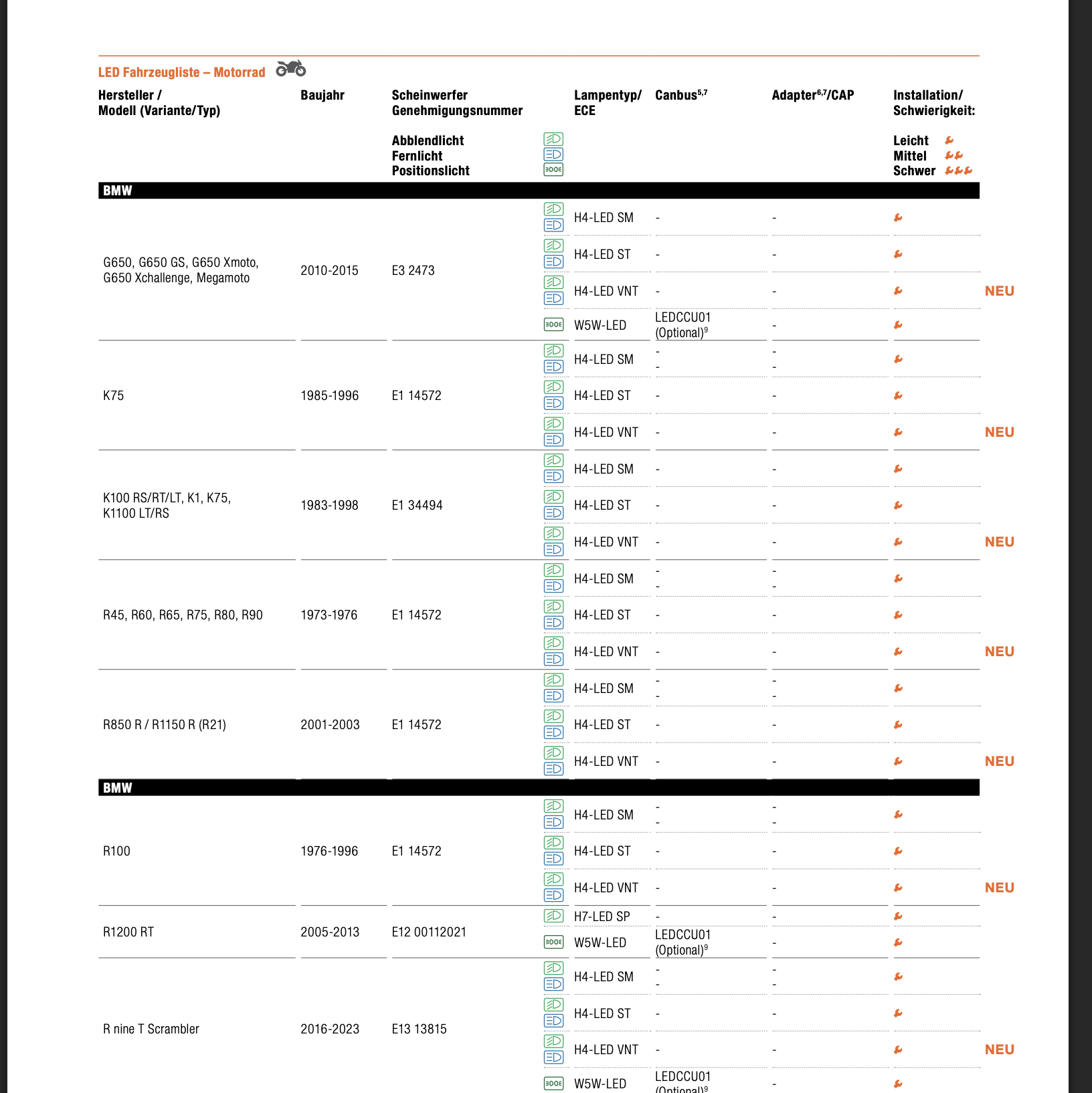Screen dimensions: 1092x1093
Task: Click the double wrench icon next to Mittel
Action: (x=954, y=156)
